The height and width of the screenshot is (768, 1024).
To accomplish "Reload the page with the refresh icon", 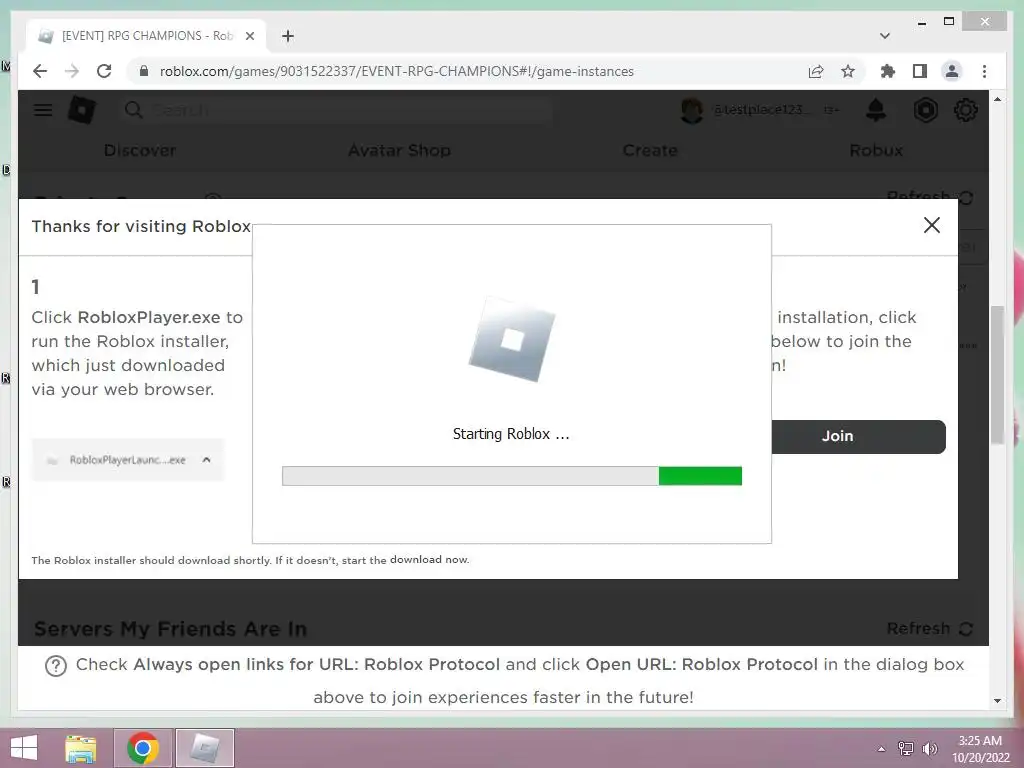I will pyautogui.click(x=104, y=71).
